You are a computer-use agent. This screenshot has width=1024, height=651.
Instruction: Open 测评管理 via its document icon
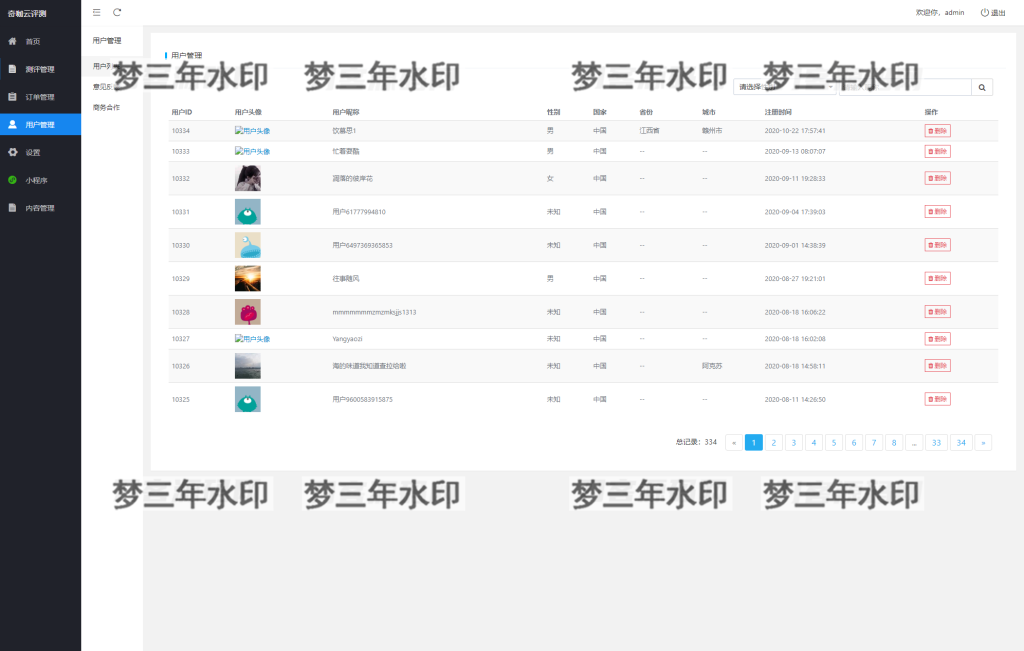(12, 69)
